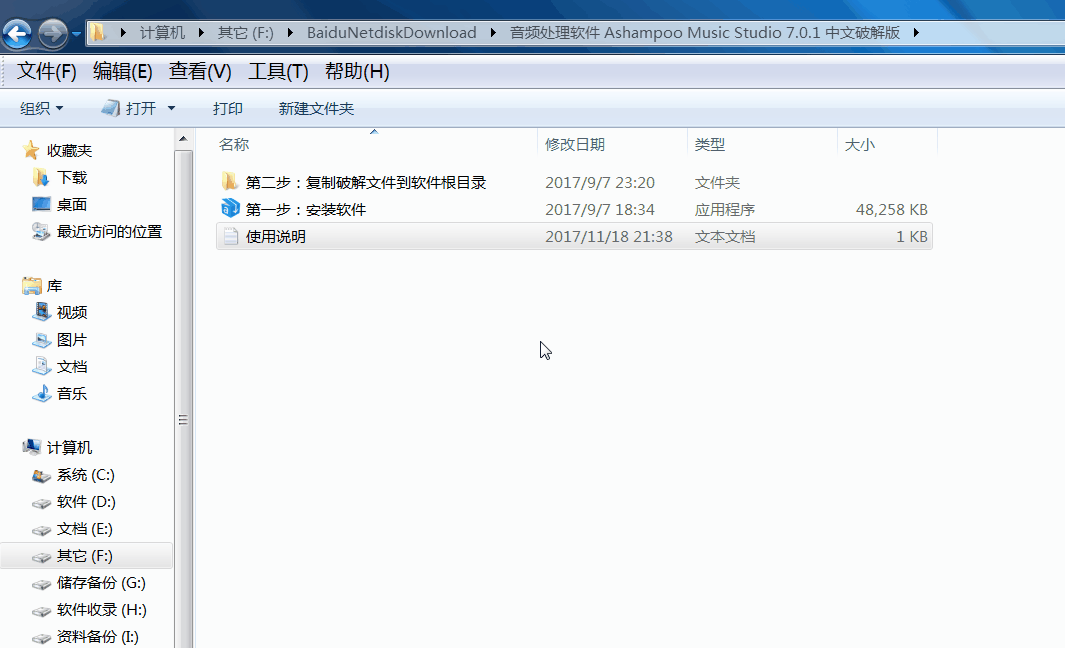Click navigation pane scrollbar up arrow
This screenshot has width=1065, height=648.
(x=183, y=139)
